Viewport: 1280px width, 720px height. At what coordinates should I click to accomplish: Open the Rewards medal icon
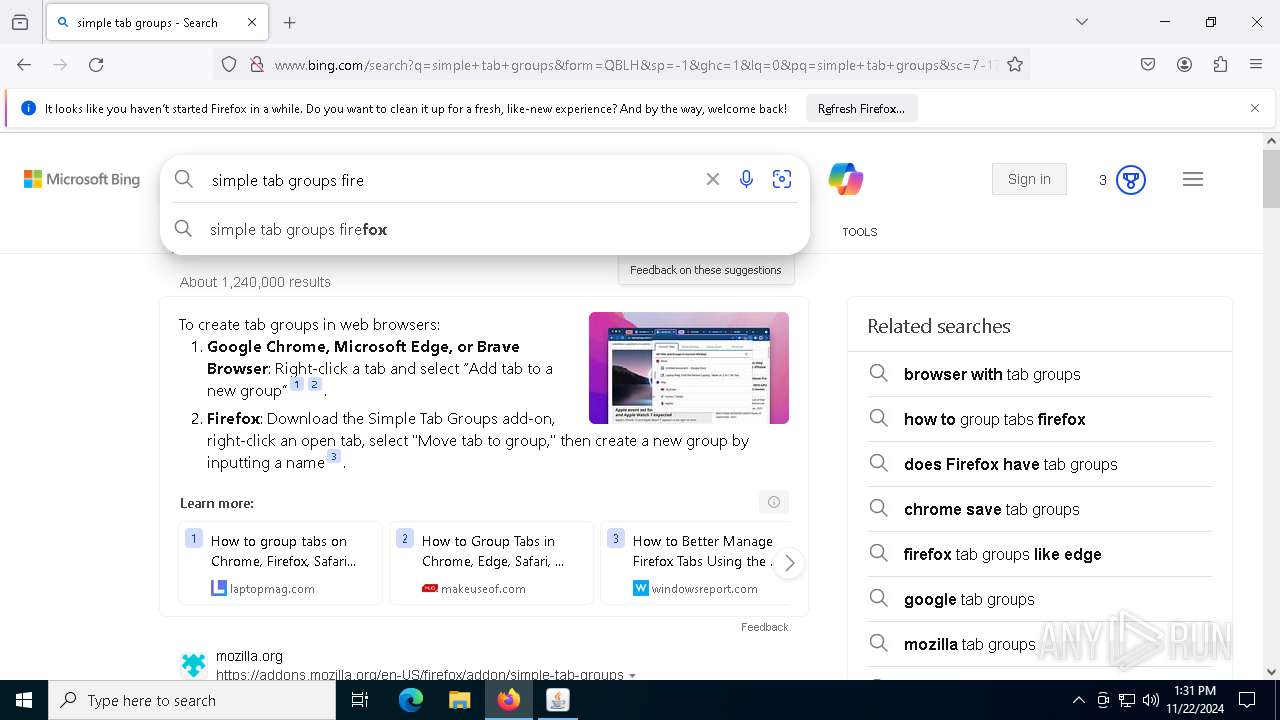[x=1131, y=180]
